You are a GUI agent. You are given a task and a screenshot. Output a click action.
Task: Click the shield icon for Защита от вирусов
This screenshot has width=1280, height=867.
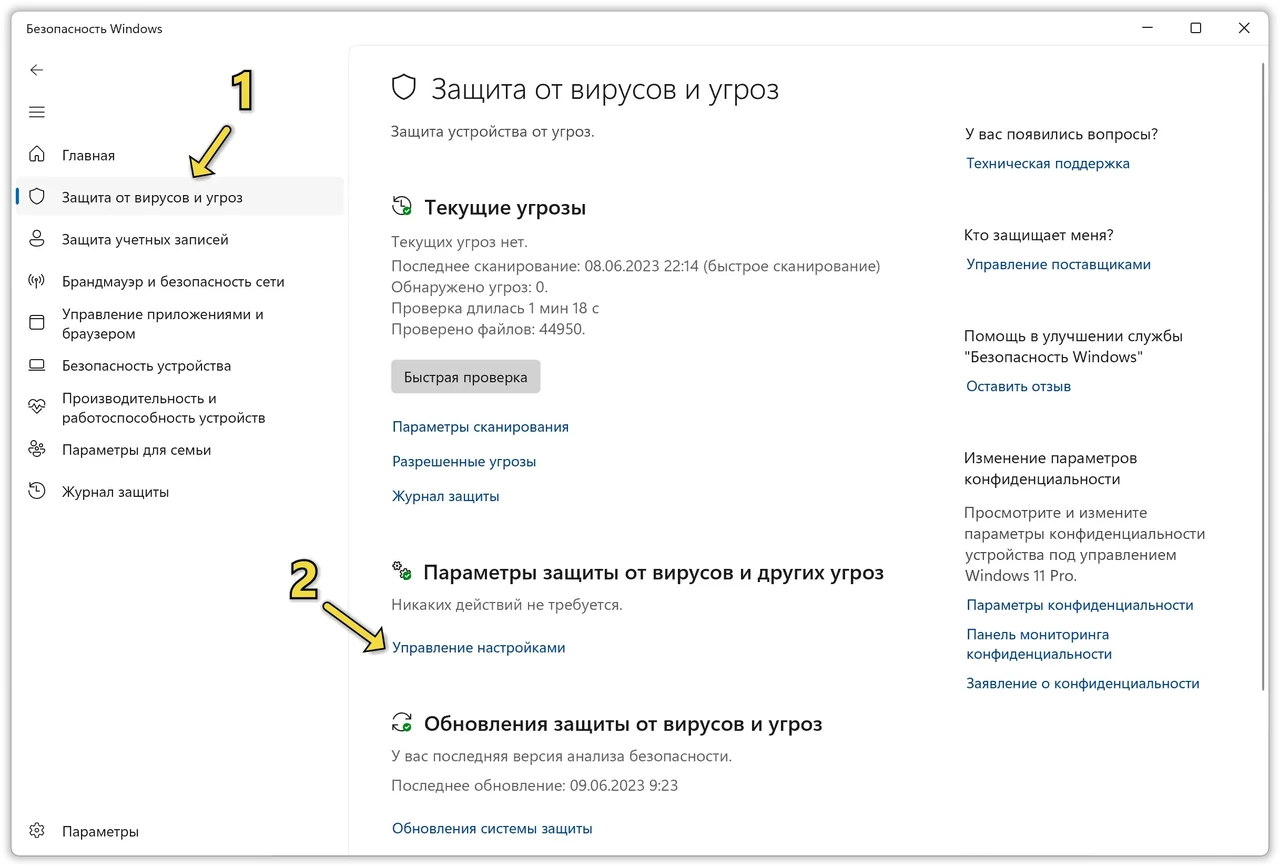click(37, 197)
